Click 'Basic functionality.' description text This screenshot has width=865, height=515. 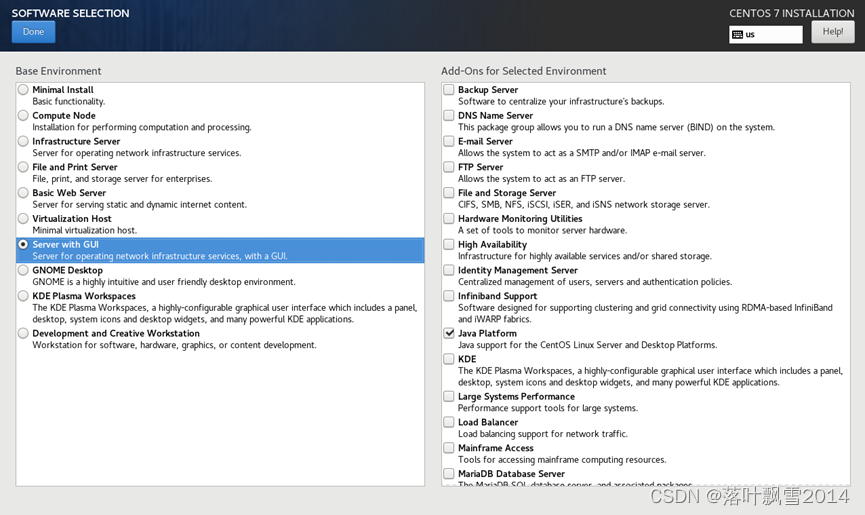pos(68,101)
